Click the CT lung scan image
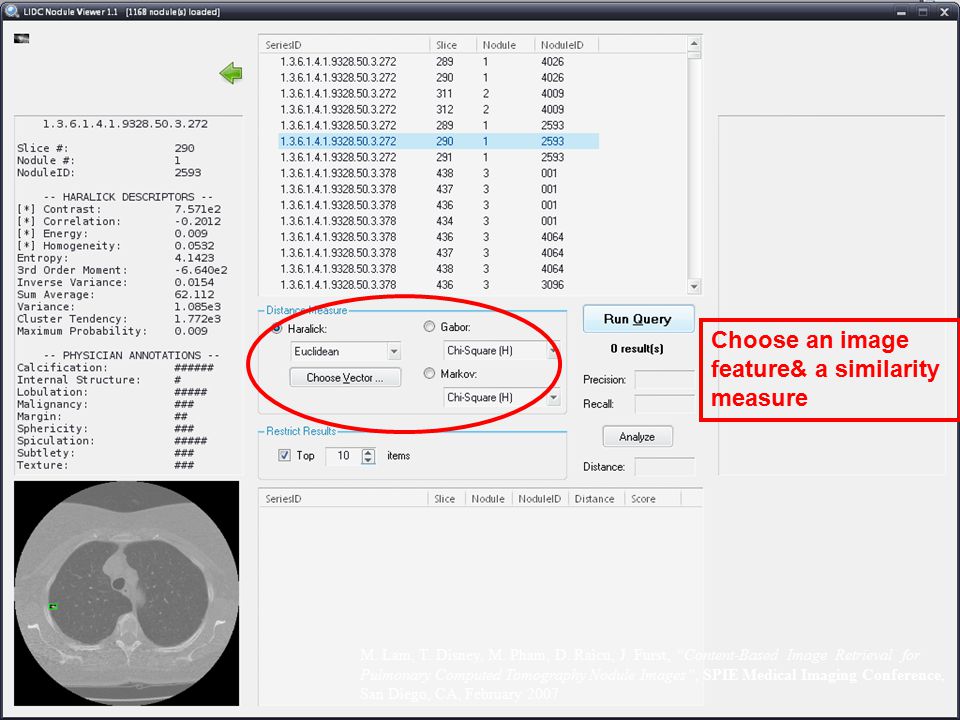This screenshot has width=960, height=720. coord(127,593)
